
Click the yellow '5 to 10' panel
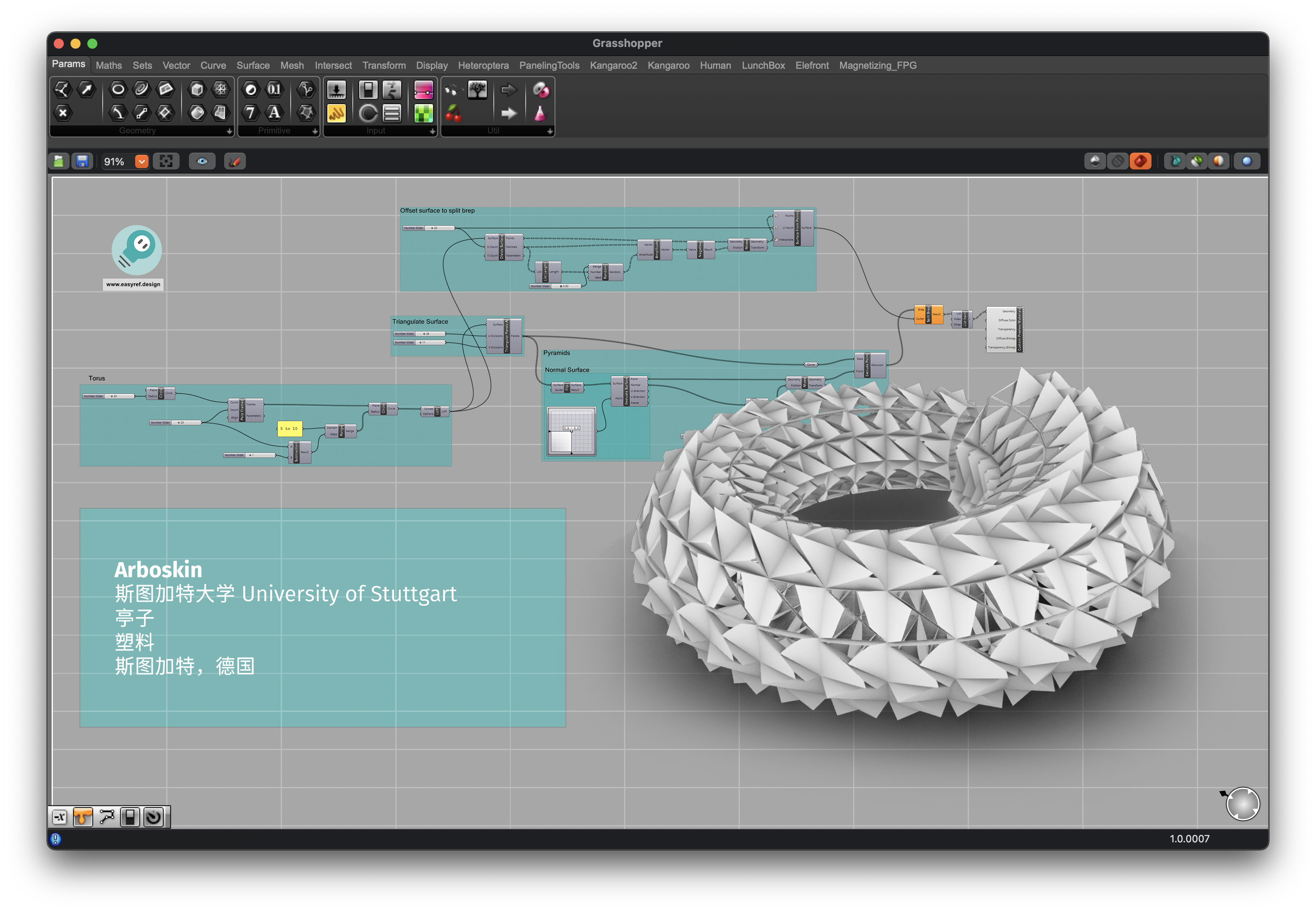pos(289,429)
